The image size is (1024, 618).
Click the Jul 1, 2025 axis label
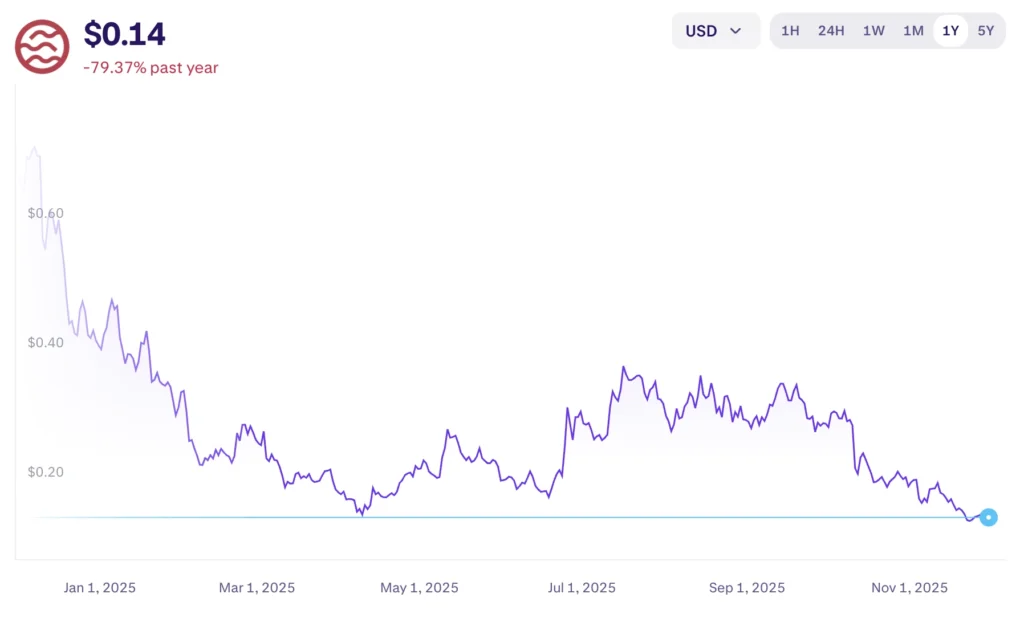581,588
